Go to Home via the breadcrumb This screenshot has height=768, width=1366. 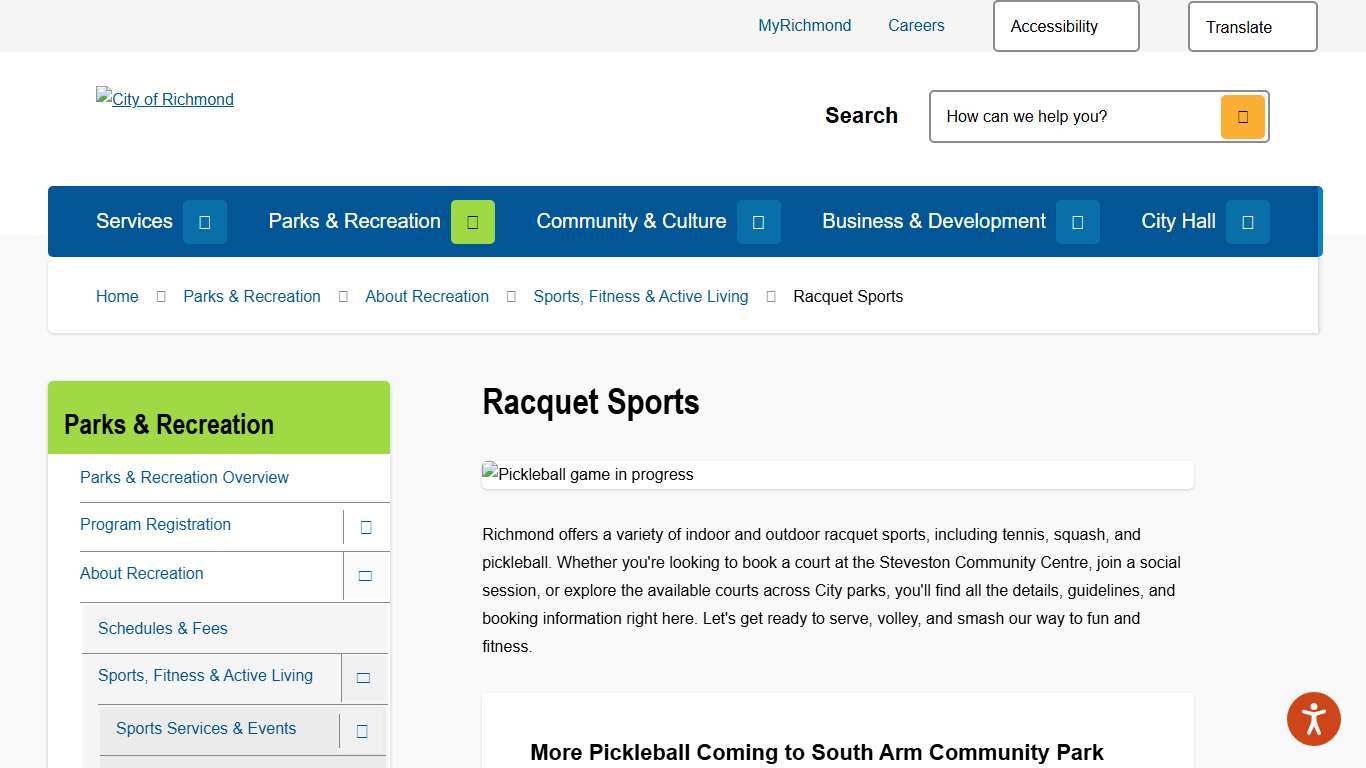pyautogui.click(x=117, y=296)
